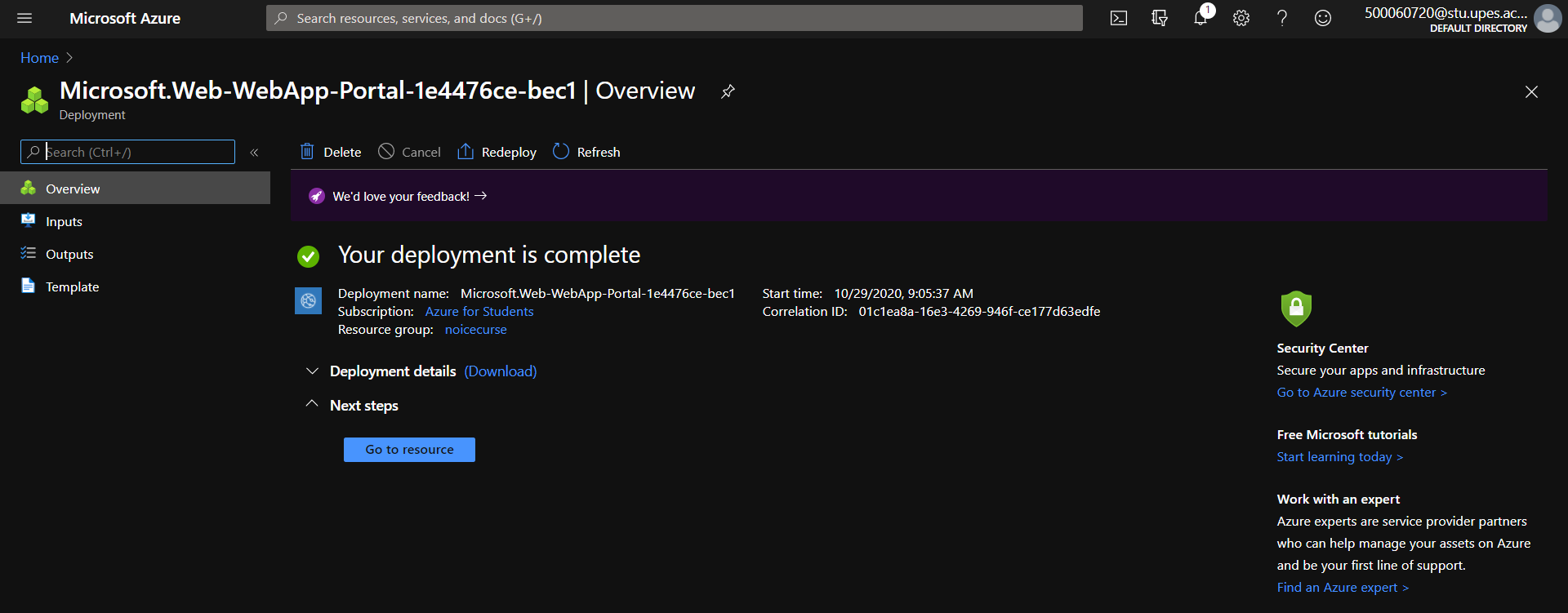Collapse the Next steps section
The height and width of the screenshot is (613, 1568).
coord(312,404)
